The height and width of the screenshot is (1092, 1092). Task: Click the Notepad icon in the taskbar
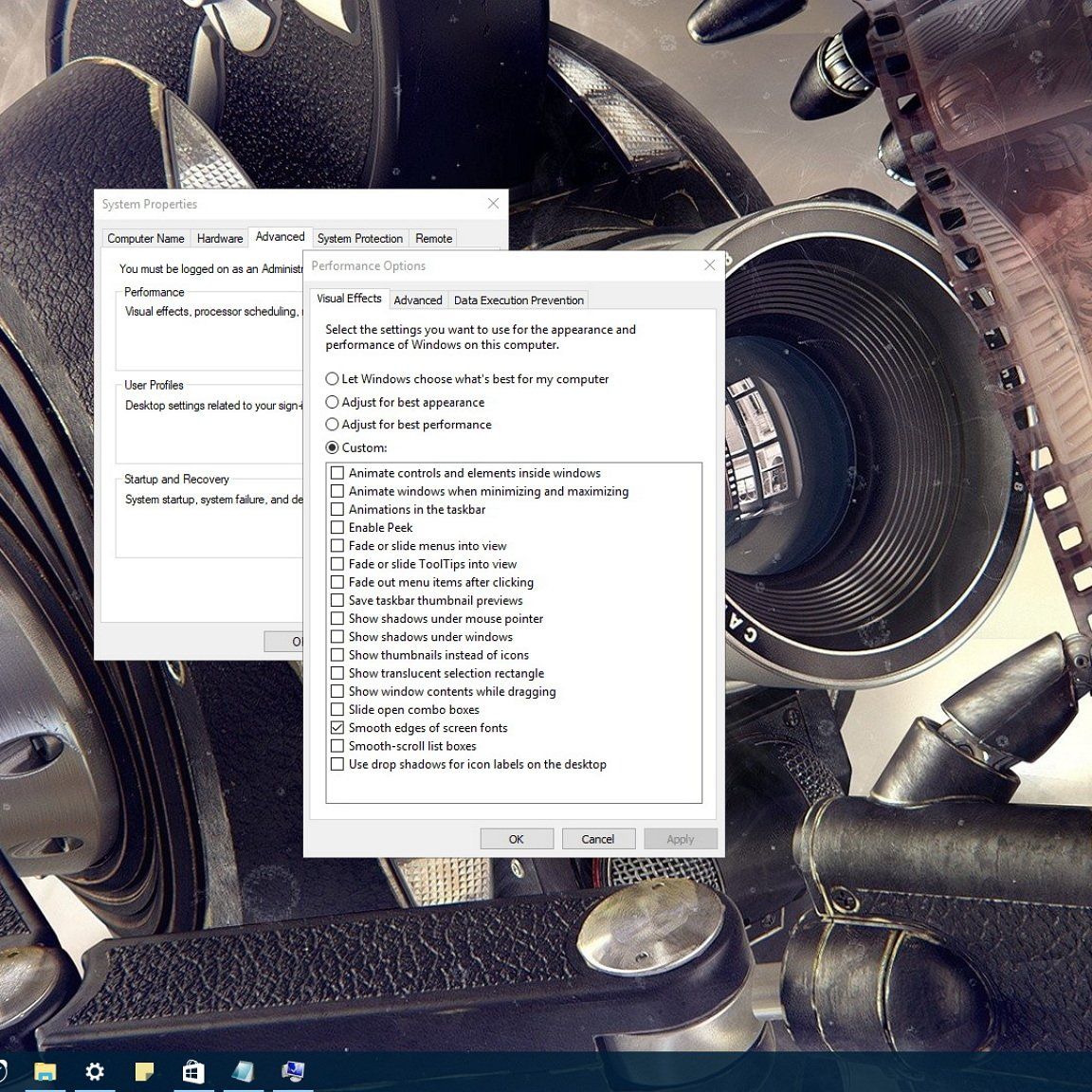(x=243, y=1071)
